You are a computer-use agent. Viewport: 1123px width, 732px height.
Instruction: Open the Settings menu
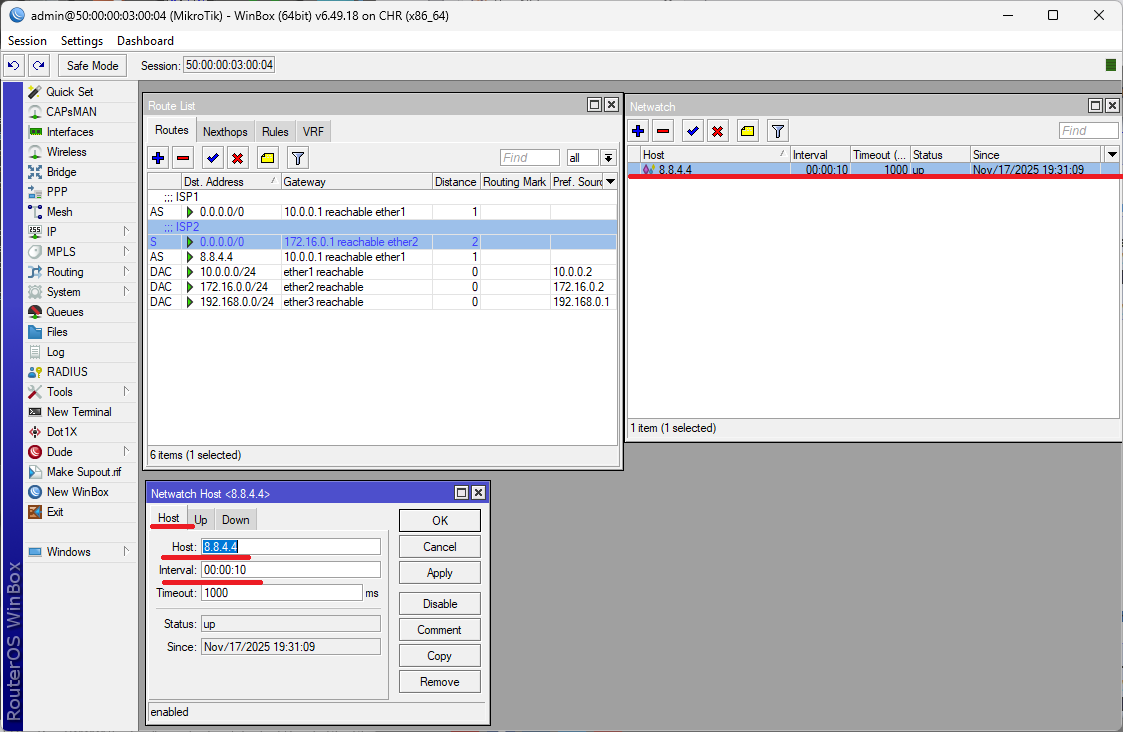click(82, 41)
